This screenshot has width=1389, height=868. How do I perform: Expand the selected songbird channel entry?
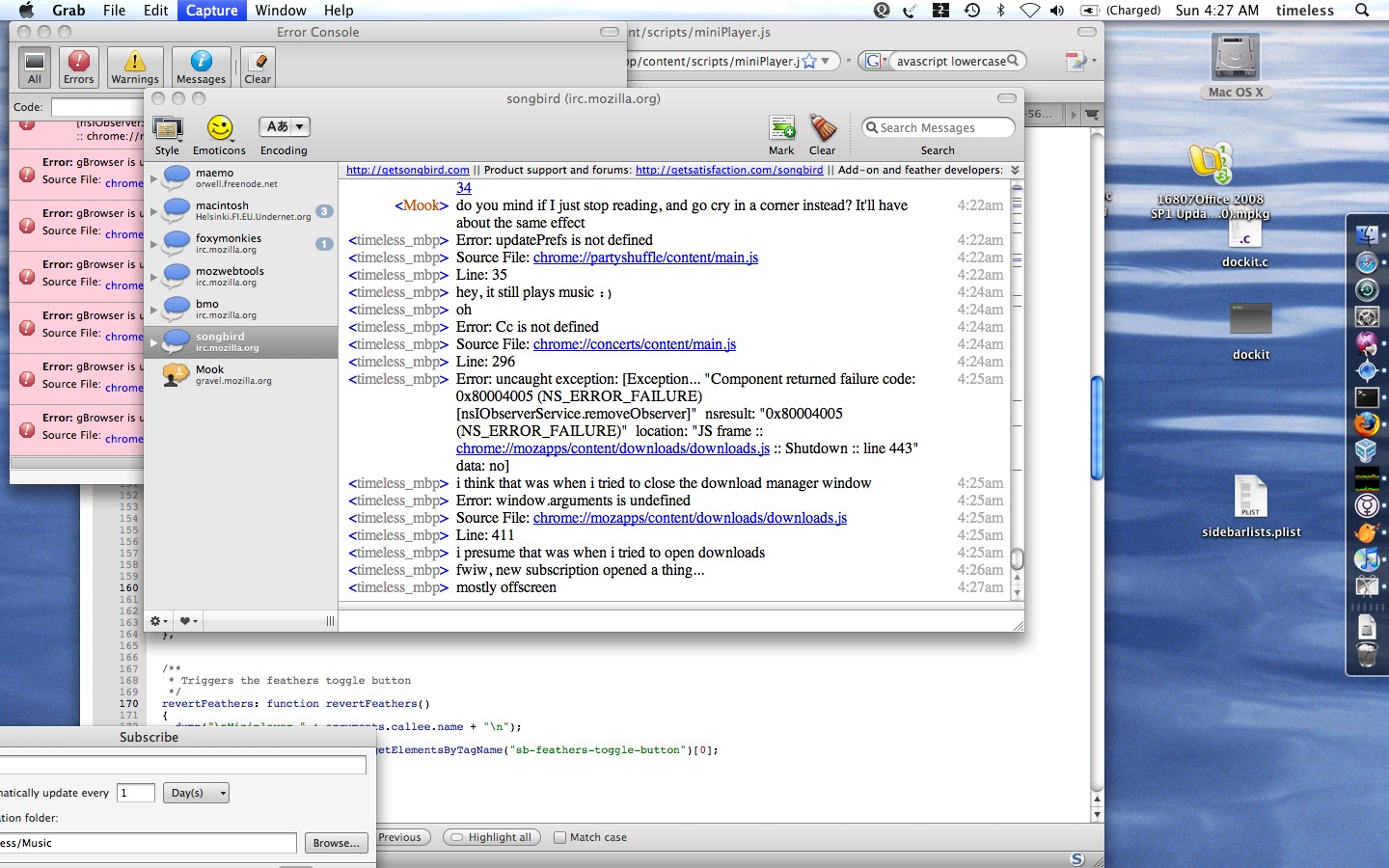pos(153,342)
